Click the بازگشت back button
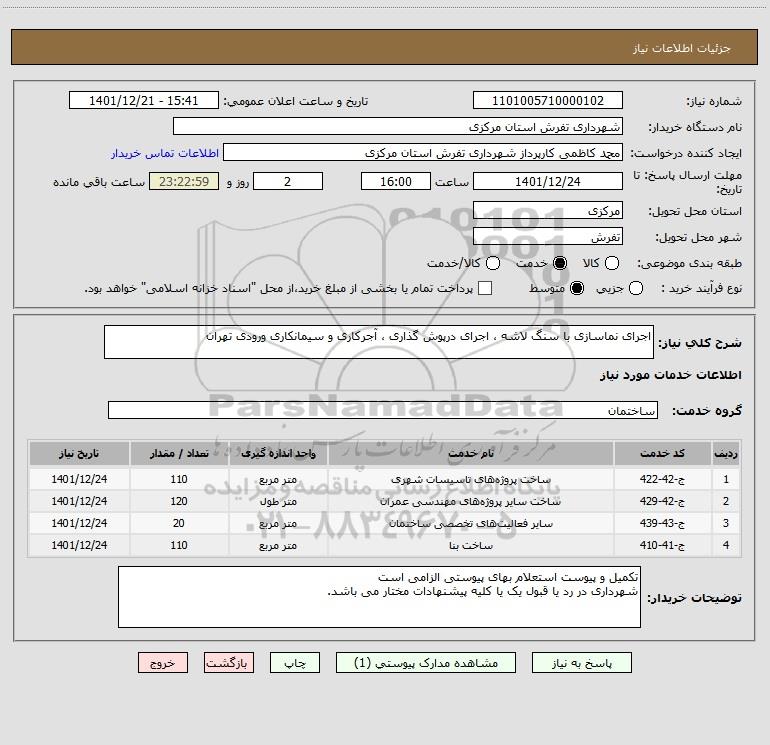 [x=229, y=663]
